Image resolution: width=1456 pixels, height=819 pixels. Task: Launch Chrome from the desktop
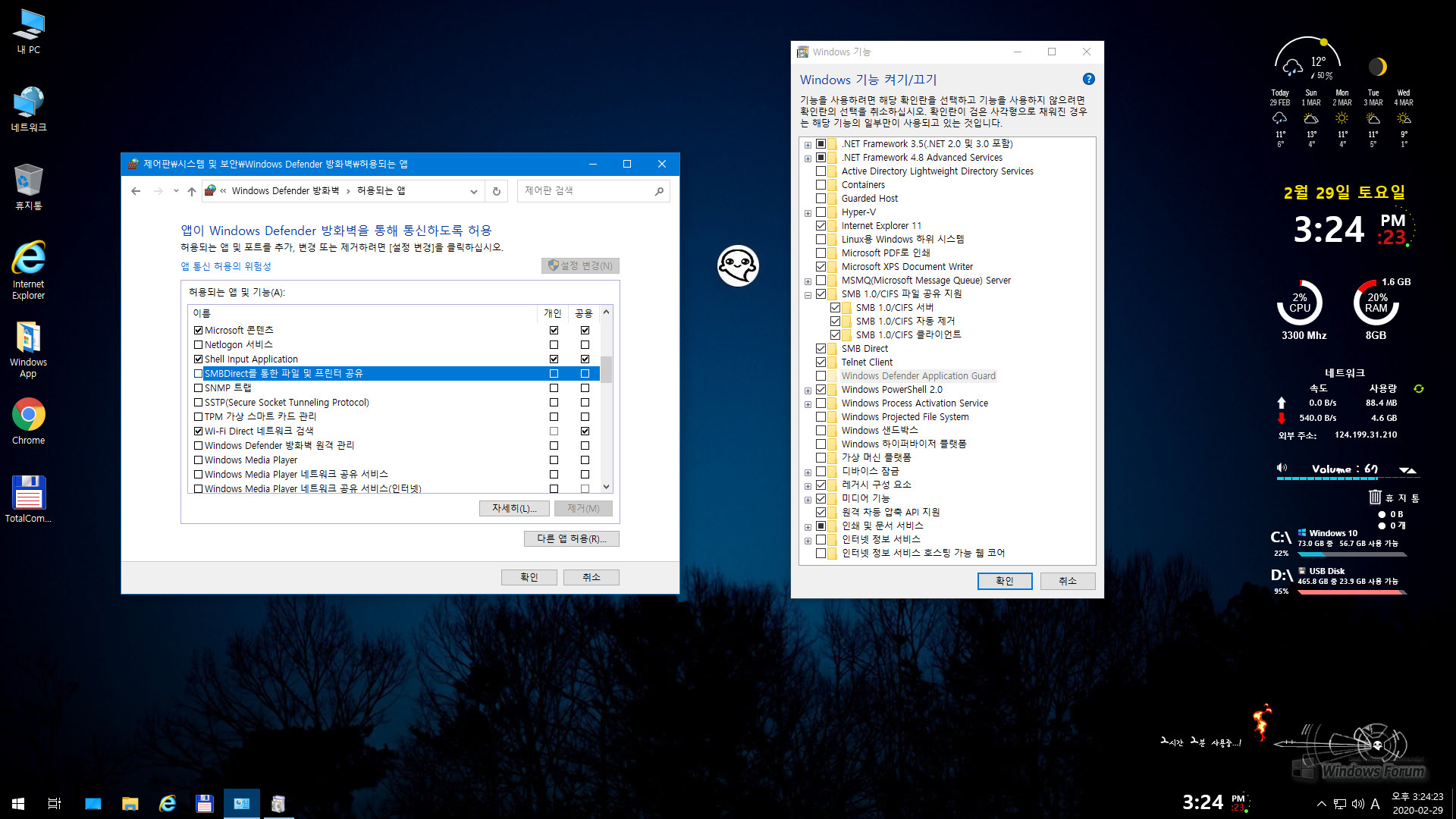click(29, 422)
